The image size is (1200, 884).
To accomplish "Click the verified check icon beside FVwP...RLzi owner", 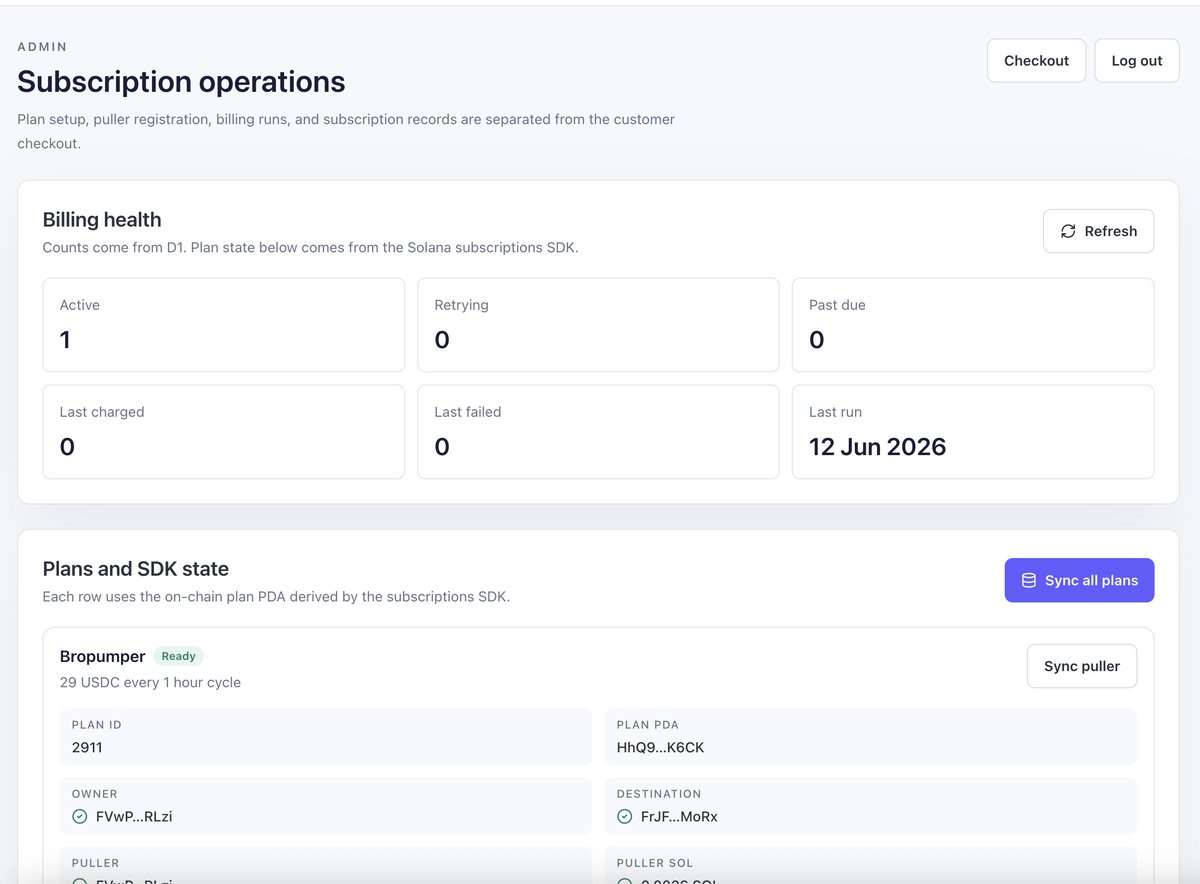I will click(x=80, y=816).
